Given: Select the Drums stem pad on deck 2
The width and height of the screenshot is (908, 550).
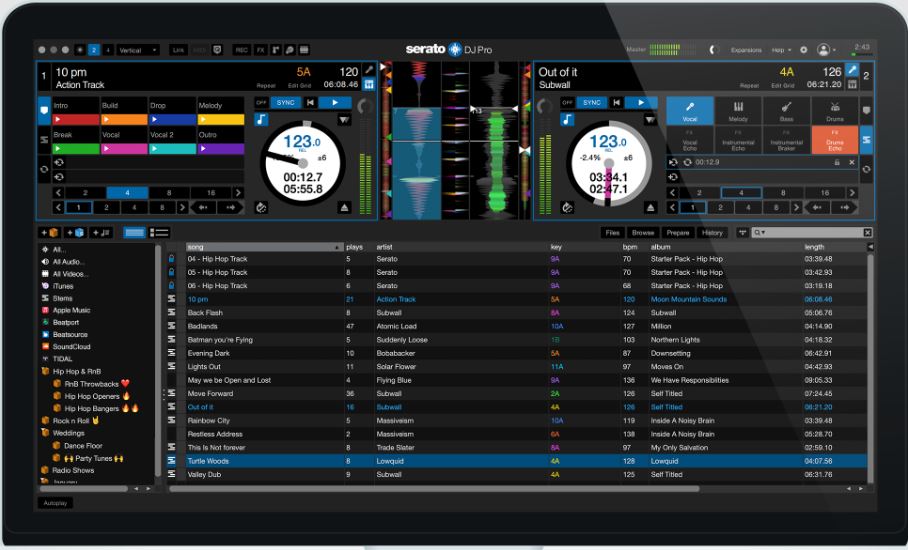Looking at the screenshot, I should 834,111.
